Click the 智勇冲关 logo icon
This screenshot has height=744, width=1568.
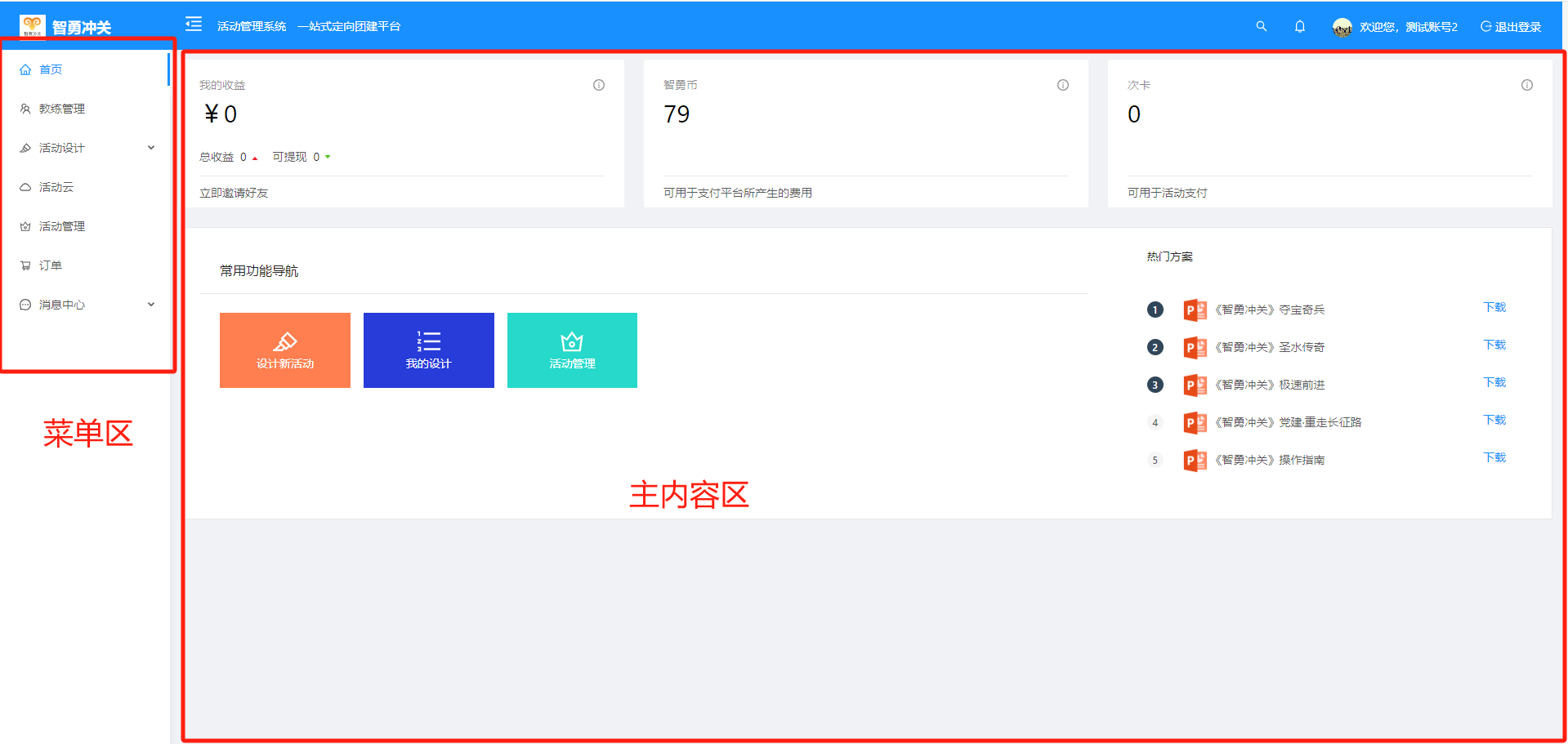pos(31,24)
